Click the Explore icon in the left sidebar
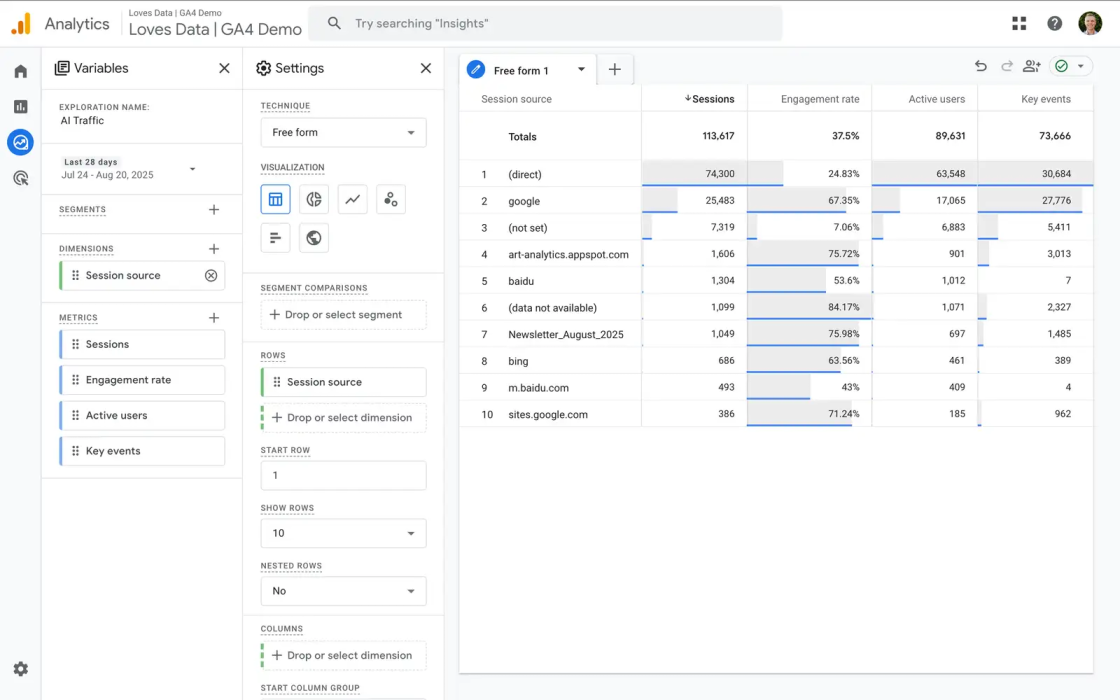Viewport: 1120px width, 700px height. [20, 142]
